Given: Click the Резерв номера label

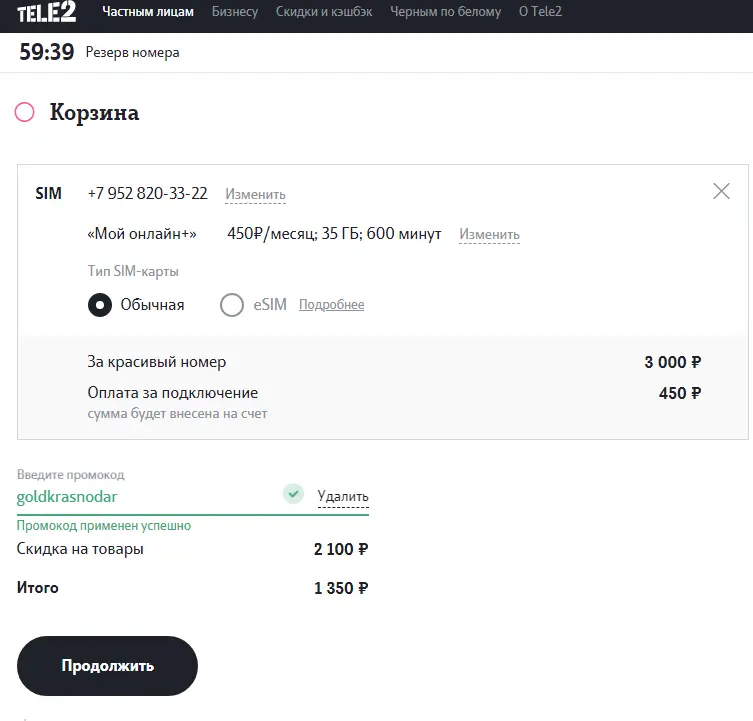Looking at the screenshot, I should tap(133, 52).
